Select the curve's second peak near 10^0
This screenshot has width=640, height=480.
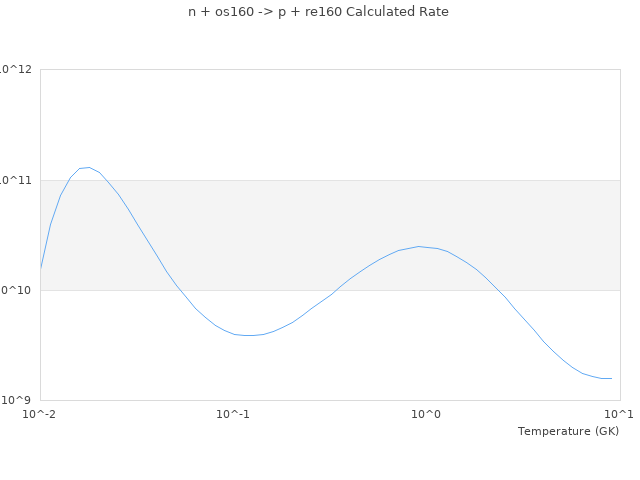click(x=419, y=246)
